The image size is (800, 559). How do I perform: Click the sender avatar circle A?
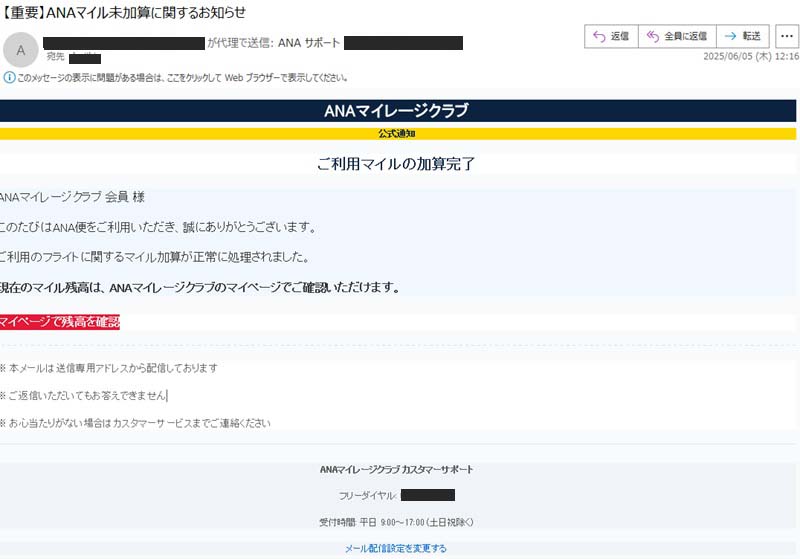[21, 50]
